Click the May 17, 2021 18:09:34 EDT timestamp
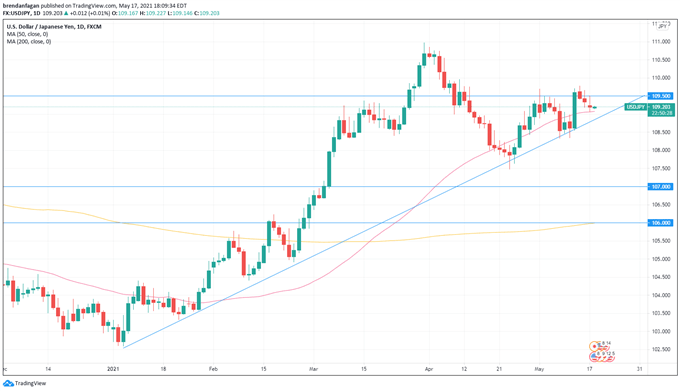The image size is (680, 391). pyautogui.click(x=153, y=6)
